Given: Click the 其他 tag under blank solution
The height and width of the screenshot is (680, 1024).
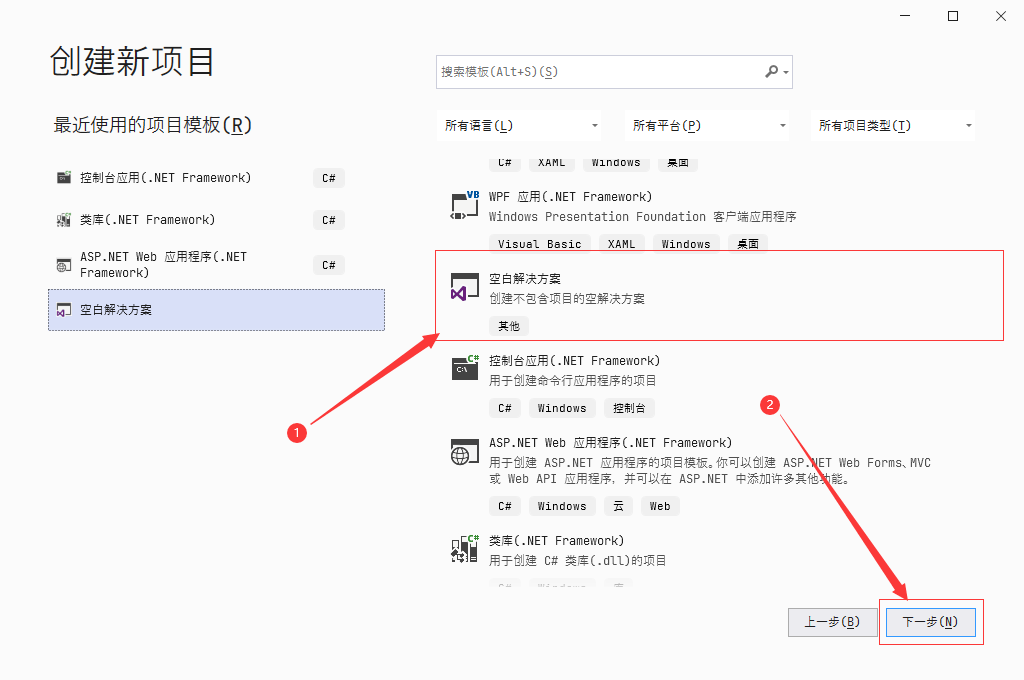Looking at the screenshot, I should 509,326.
